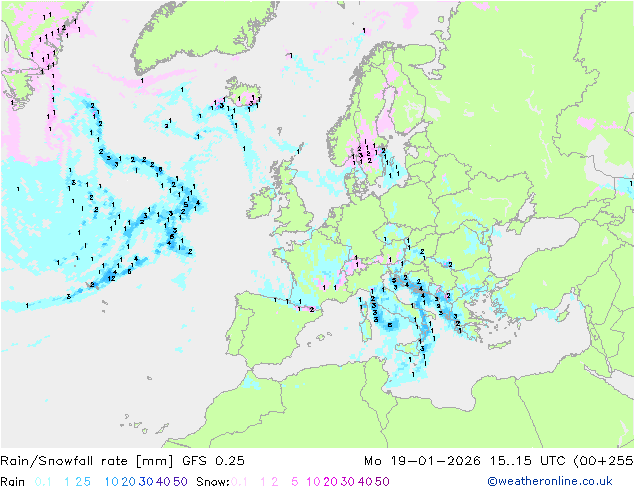Click the "Rain" legend label
The image size is (634, 490).
13,482
